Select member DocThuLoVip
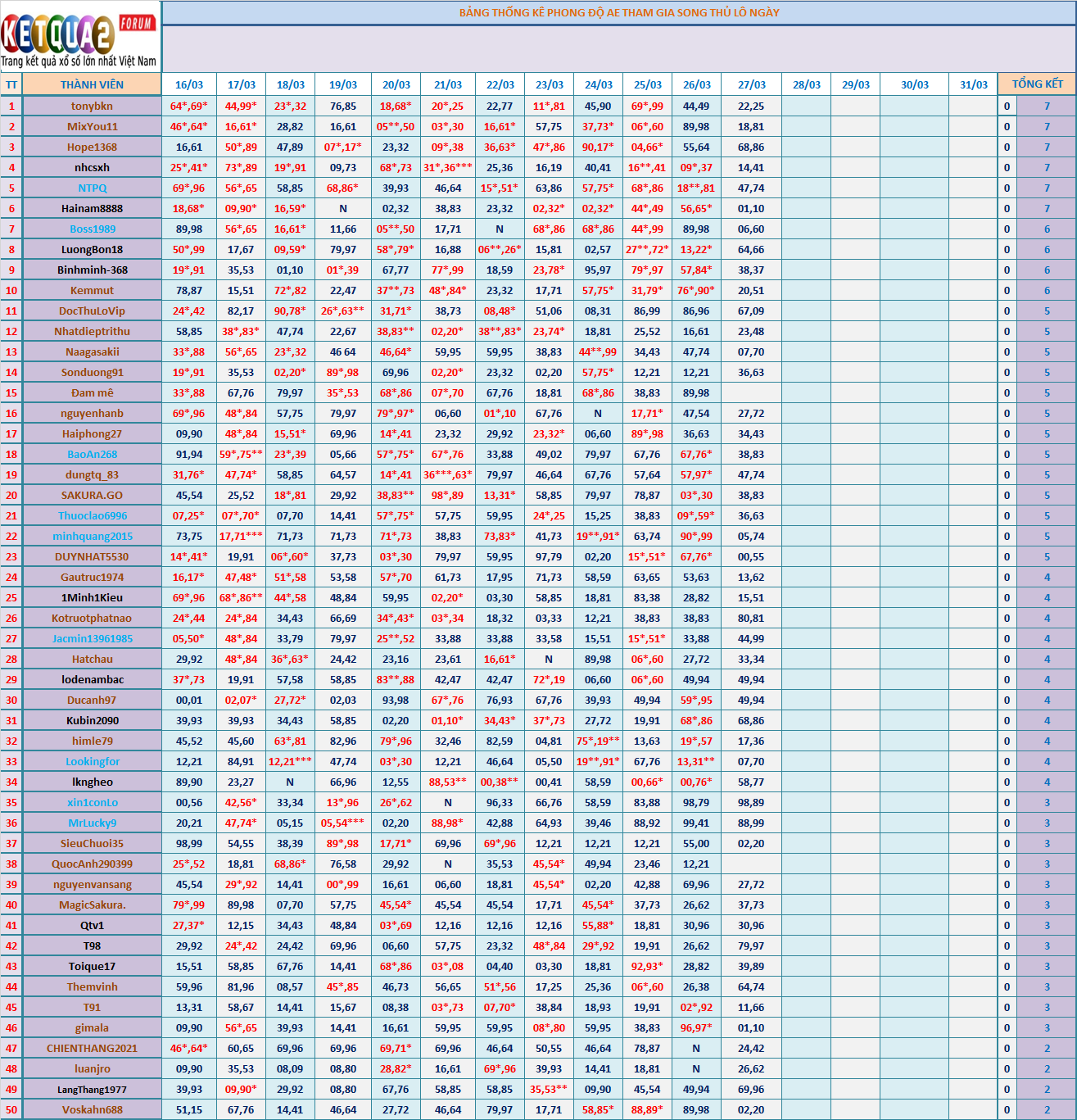This screenshot has width=1077, height=1120. pyautogui.click(x=92, y=311)
